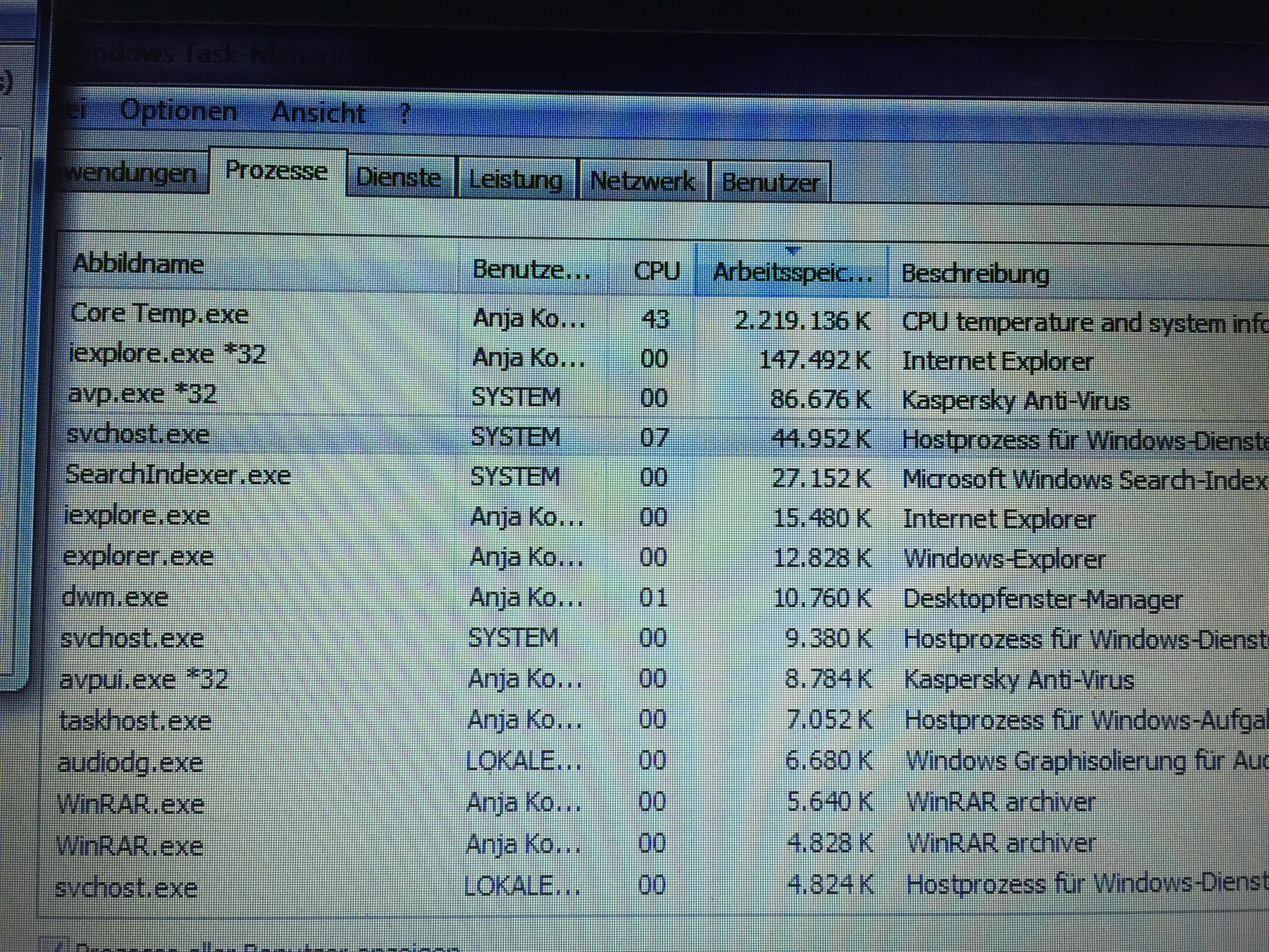Switch to the Leistung tab
Image resolution: width=1269 pixels, height=952 pixels.
pos(516,180)
